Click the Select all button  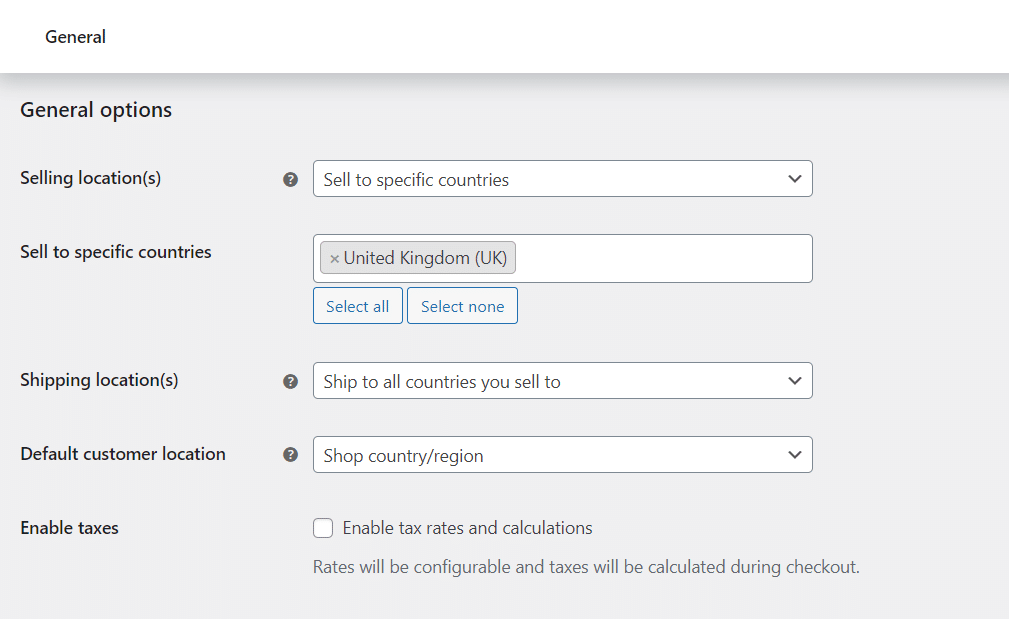pyautogui.click(x=357, y=305)
